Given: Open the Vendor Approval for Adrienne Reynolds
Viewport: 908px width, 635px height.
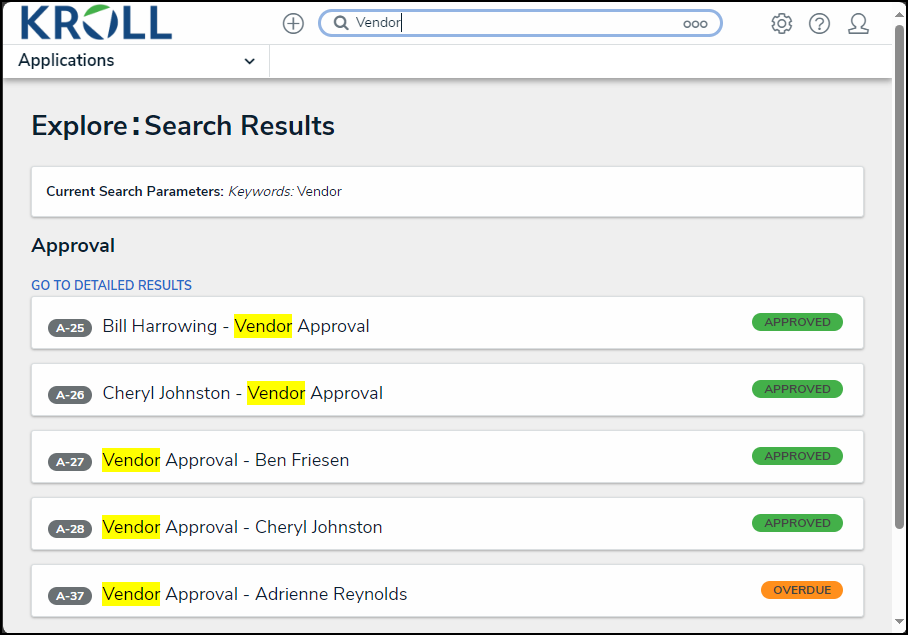Looking at the screenshot, I should point(254,594).
